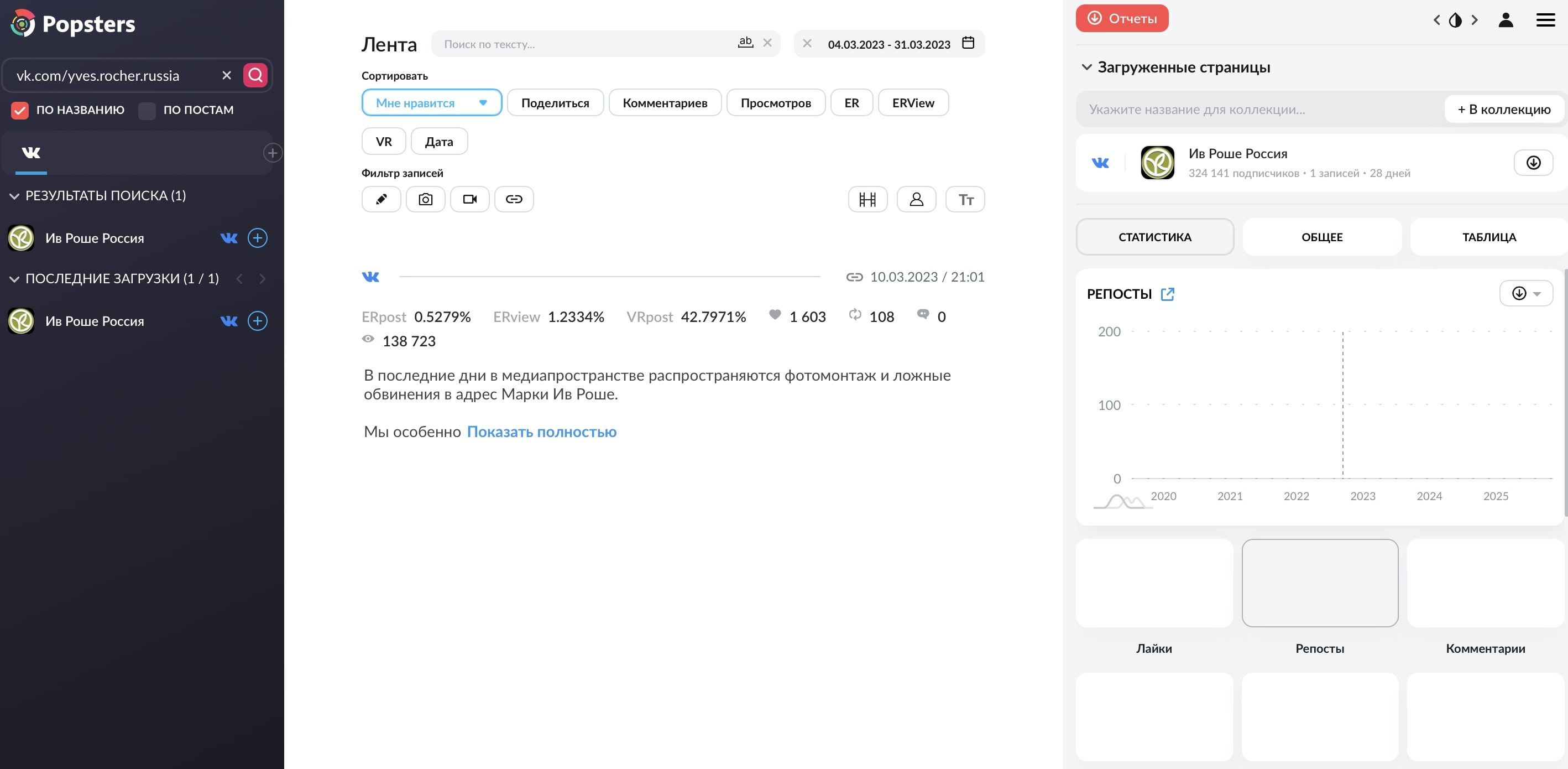
Task: Open Ив Роше Россия in last uploads
Action: [95, 321]
